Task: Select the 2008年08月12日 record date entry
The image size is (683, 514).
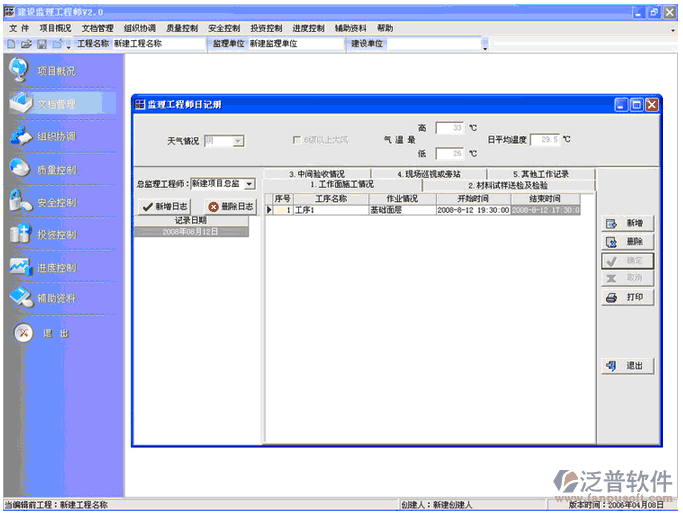Action: click(190, 231)
